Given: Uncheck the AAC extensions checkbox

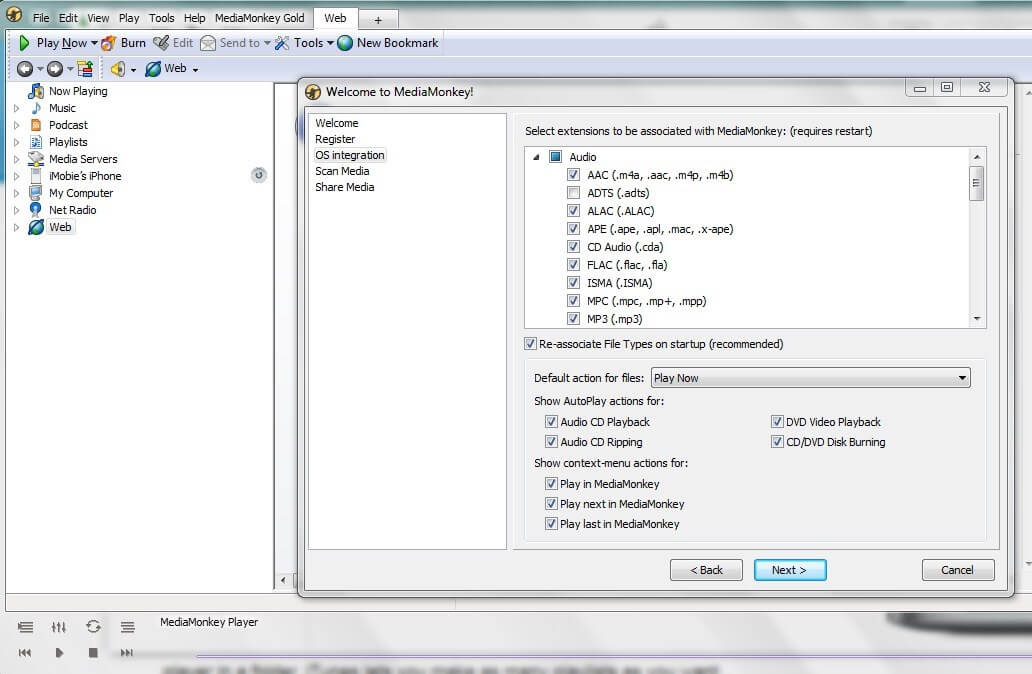Looking at the screenshot, I should pos(573,175).
